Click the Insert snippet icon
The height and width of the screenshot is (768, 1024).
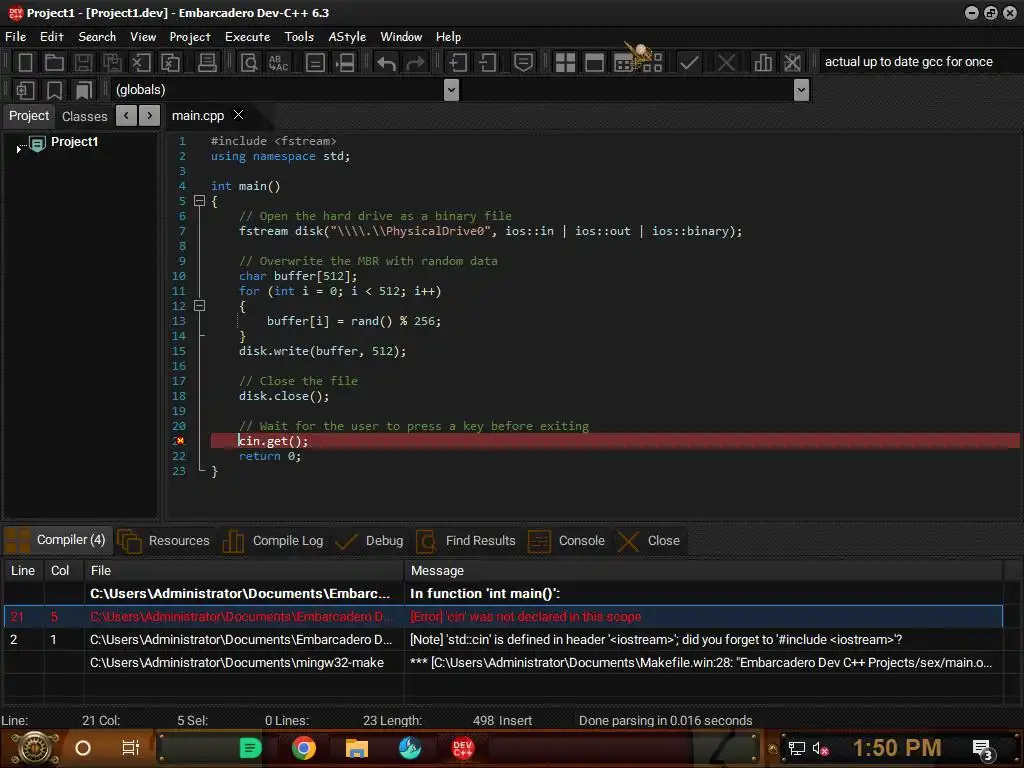point(25,90)
